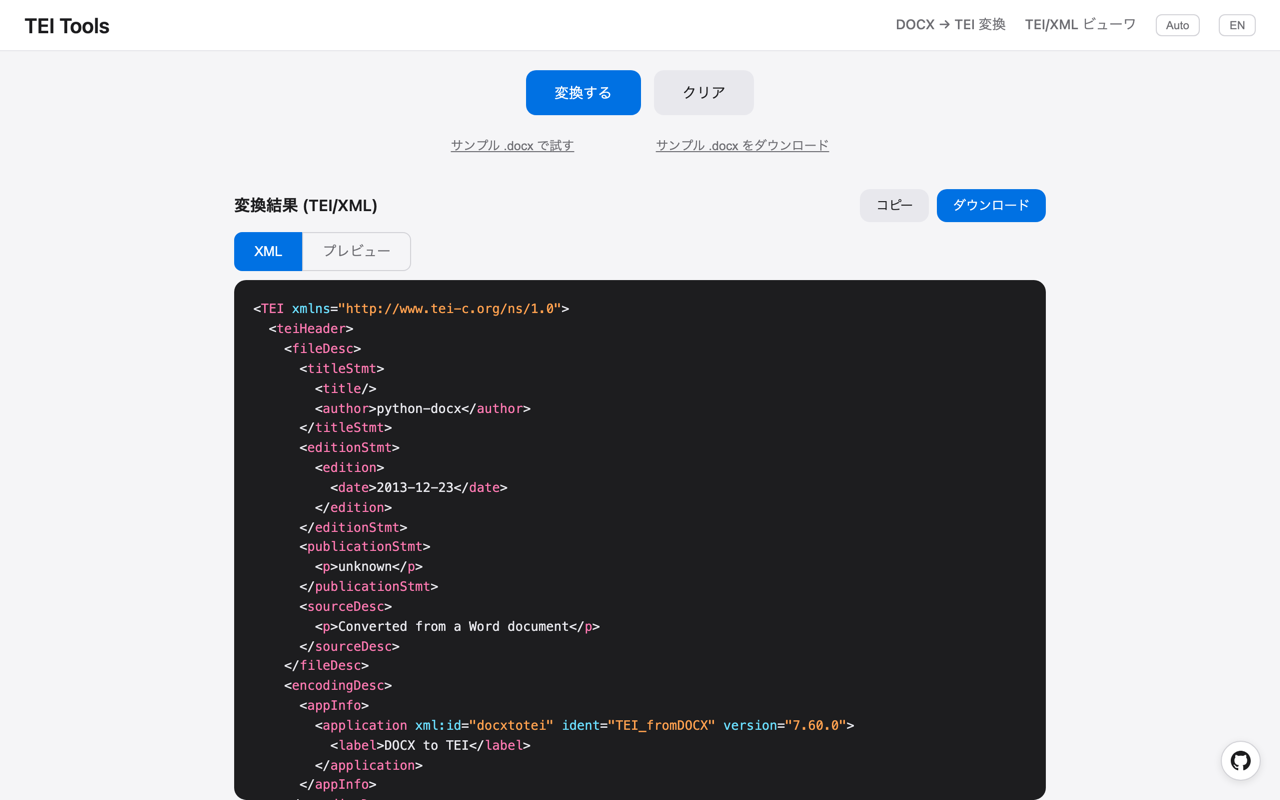Click the opening appInfo tag line
The image size is (1280, 800).
tap(334, 706)
